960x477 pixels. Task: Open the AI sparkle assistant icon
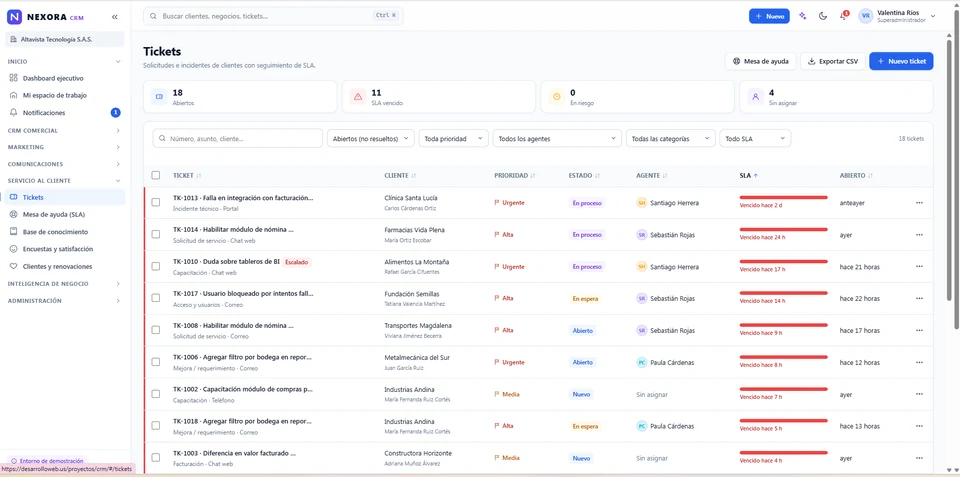(803, 17)
